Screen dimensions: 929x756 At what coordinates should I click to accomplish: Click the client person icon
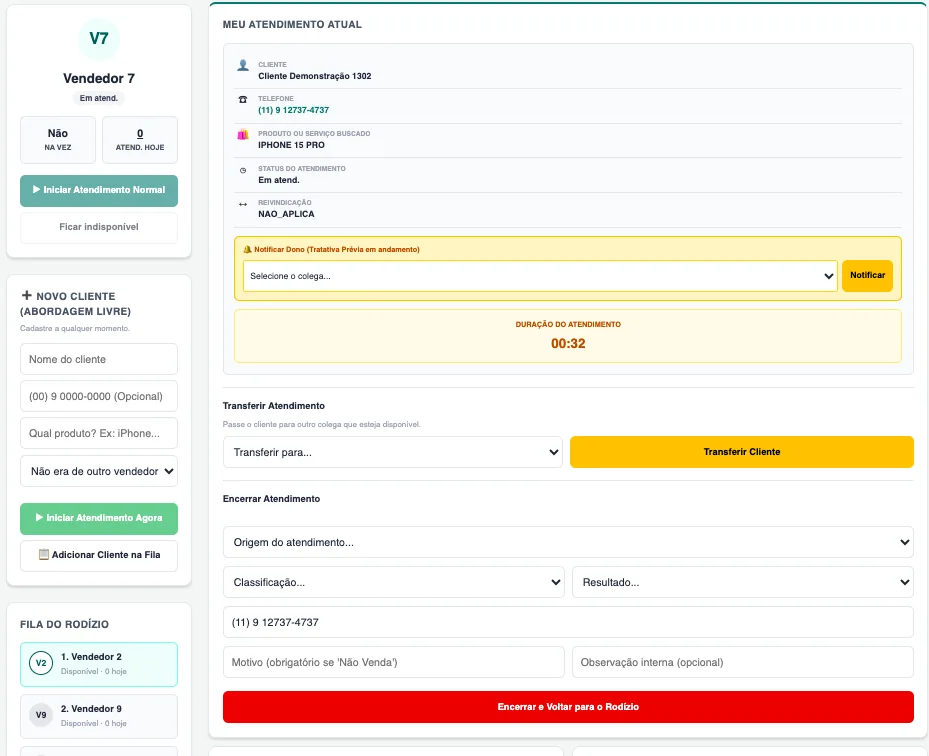(x=243, y=65)
